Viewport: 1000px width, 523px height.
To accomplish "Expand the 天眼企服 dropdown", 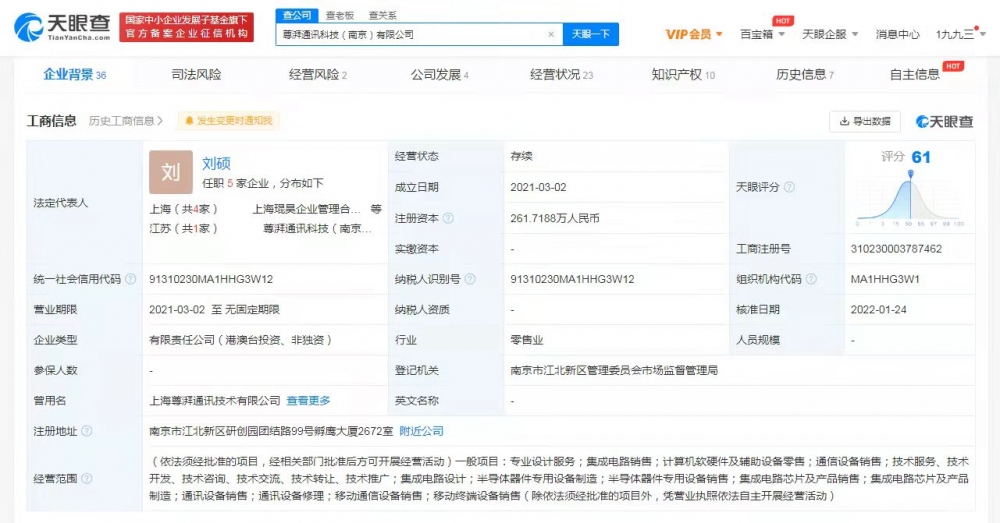I will click(x=830, y=34).
